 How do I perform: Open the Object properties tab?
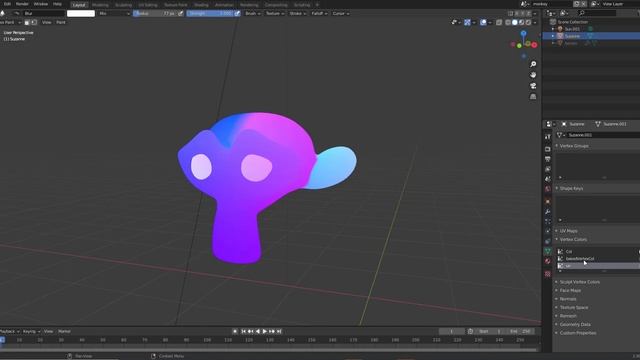(548, 202)
